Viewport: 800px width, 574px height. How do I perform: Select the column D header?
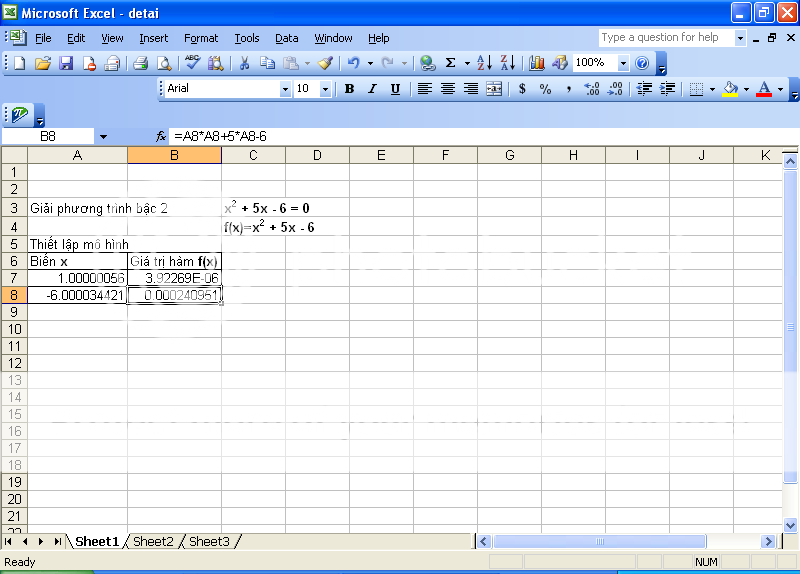[x=317, y=155]
